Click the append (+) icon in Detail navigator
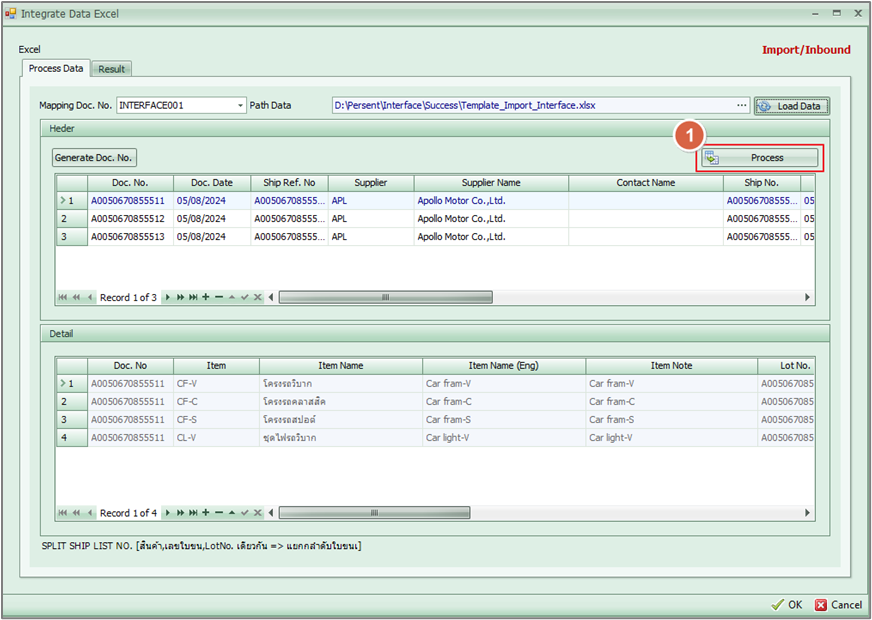The image size is (872, 620). (x=206, y=513)
